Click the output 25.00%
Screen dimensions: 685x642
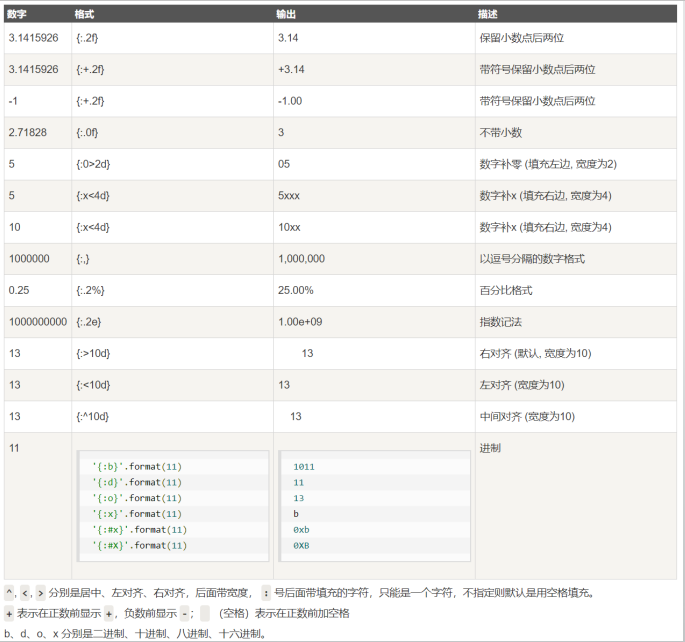coord(296,290)
